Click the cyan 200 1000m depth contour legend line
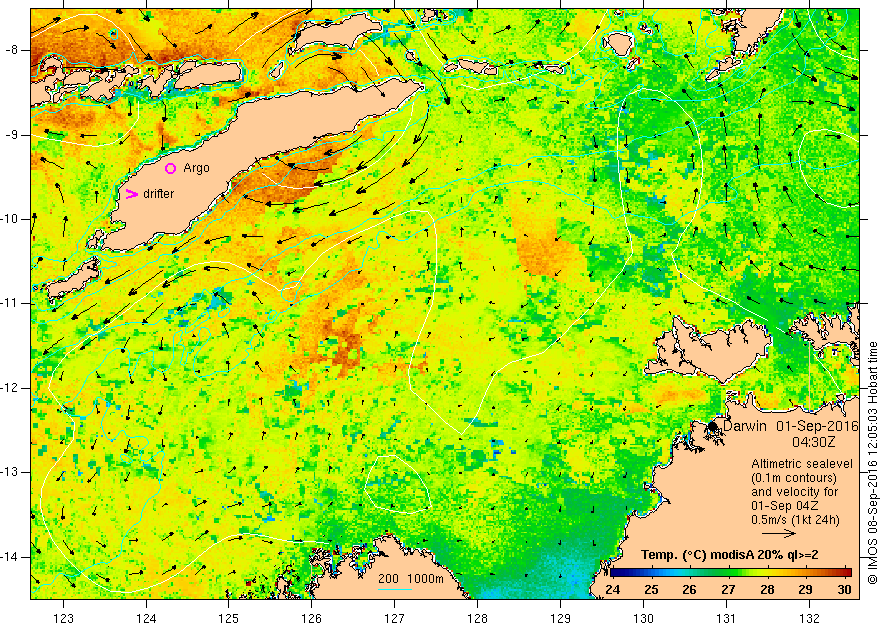Screen dimensions: 880x630 coord(395,589)
